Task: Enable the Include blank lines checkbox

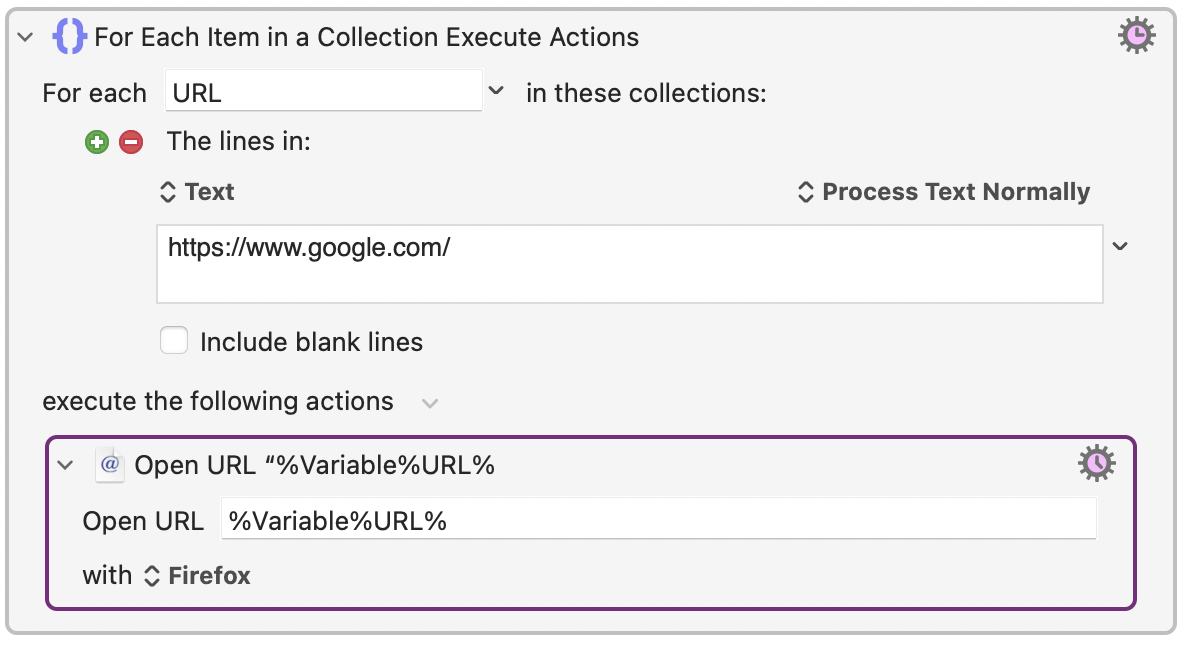Action: click(x=175, y=342)
